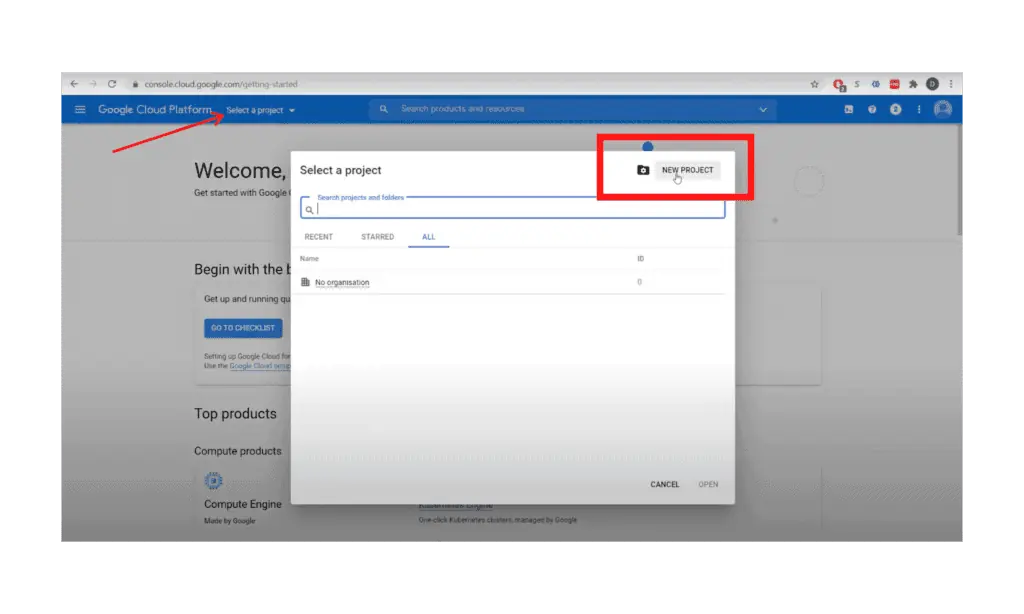Viewport: 1024px width, 614px height.
Task: Select the ALL tab
Action: point(429,237)
